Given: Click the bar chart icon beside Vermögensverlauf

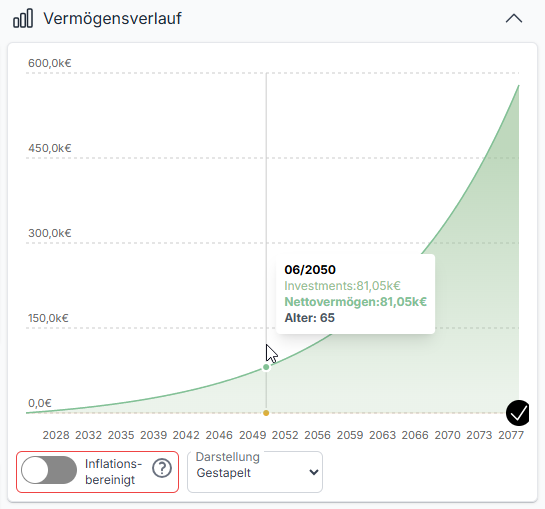Looking at the screenshot, I should [23, 18].
